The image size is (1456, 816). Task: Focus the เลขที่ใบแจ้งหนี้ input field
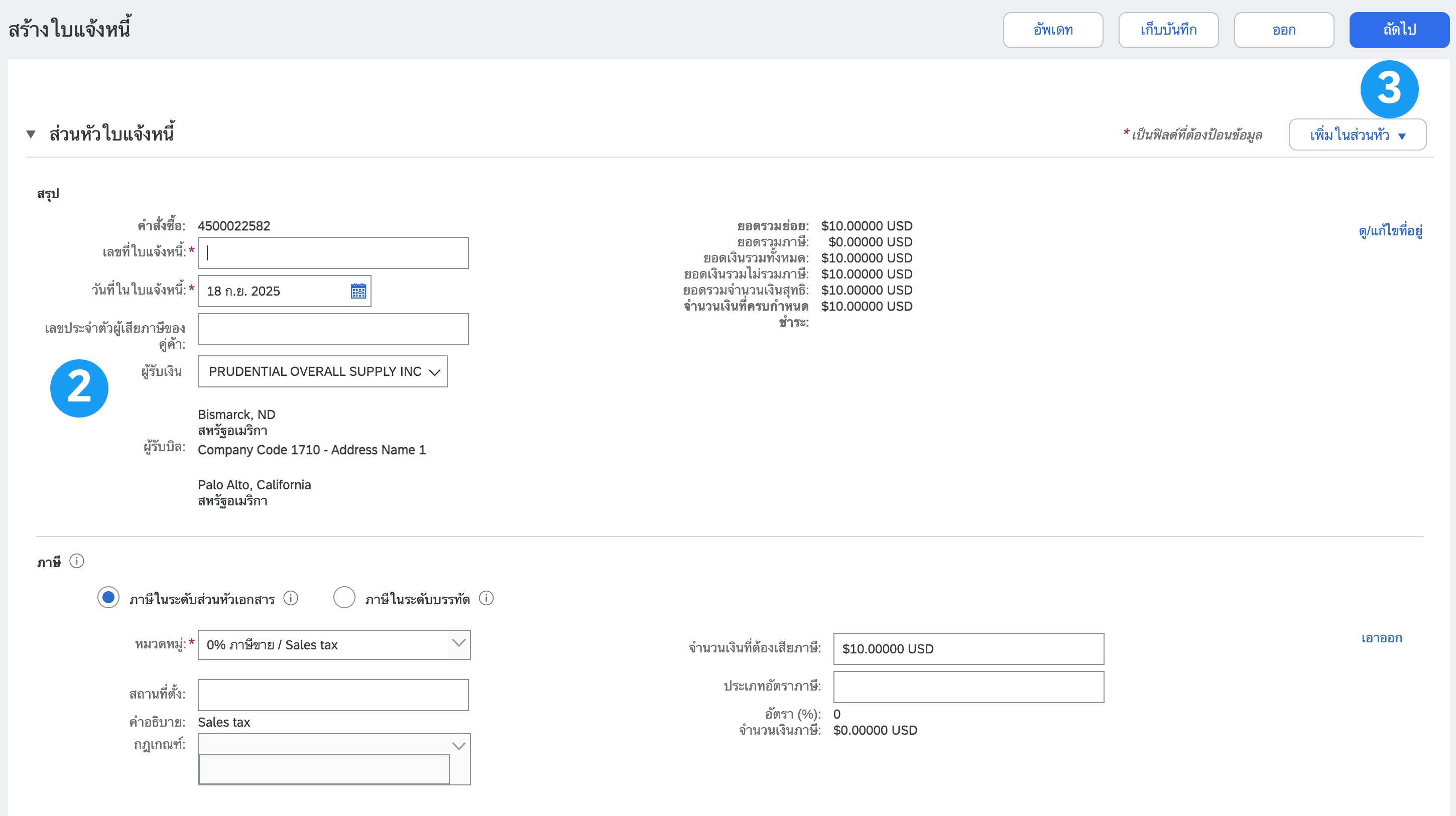(333, 252)
